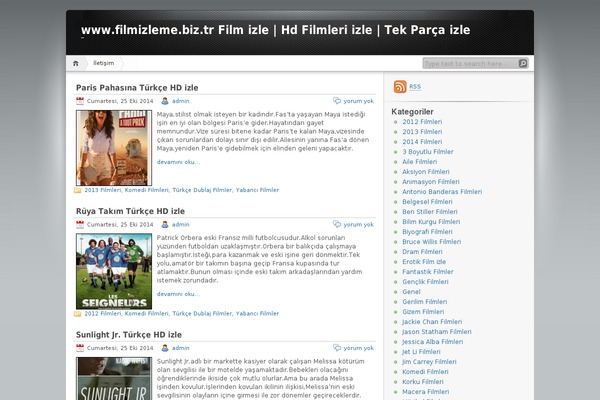Open Macera Filmleri category
The width and height of the screenshot is (600, 400).
tap(426, 392)
